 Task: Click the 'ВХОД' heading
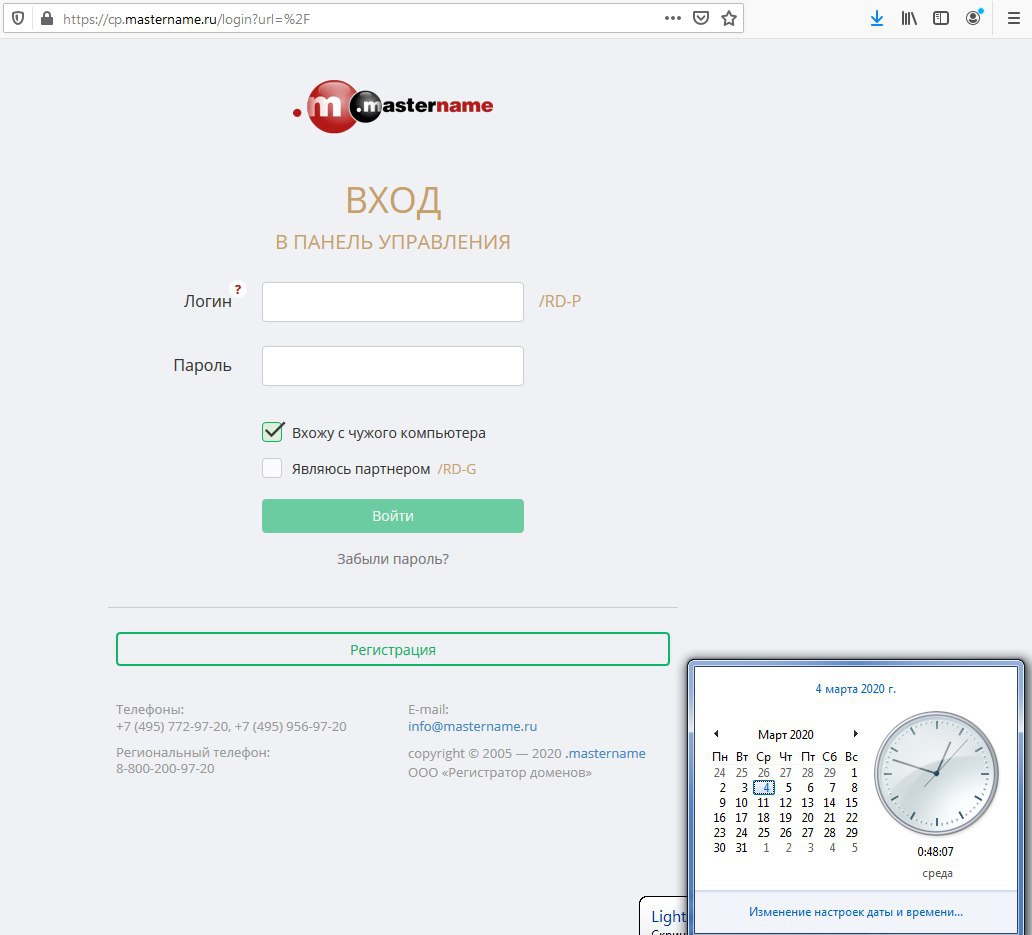tap(394, 201)
